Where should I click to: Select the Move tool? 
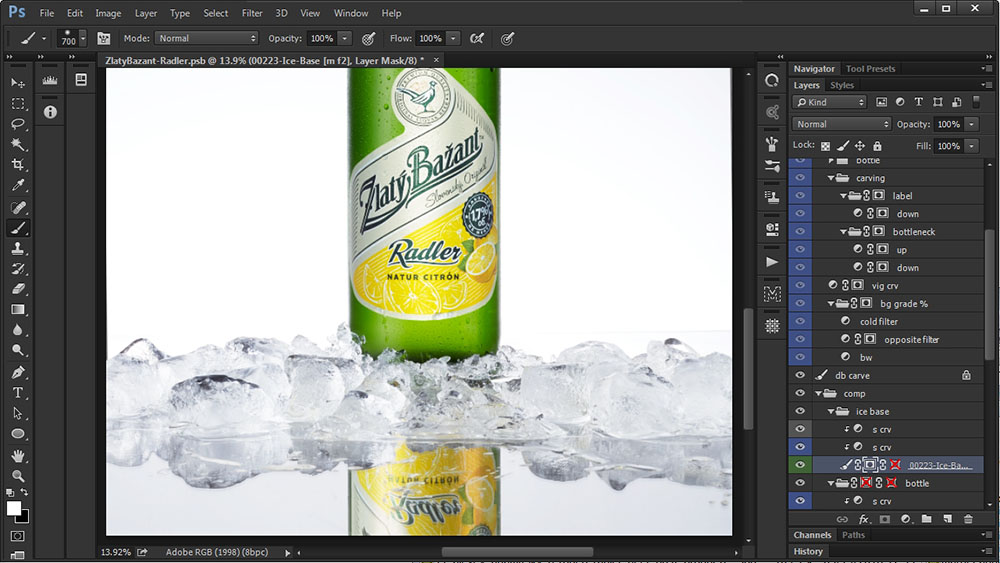tap(18, 83)
